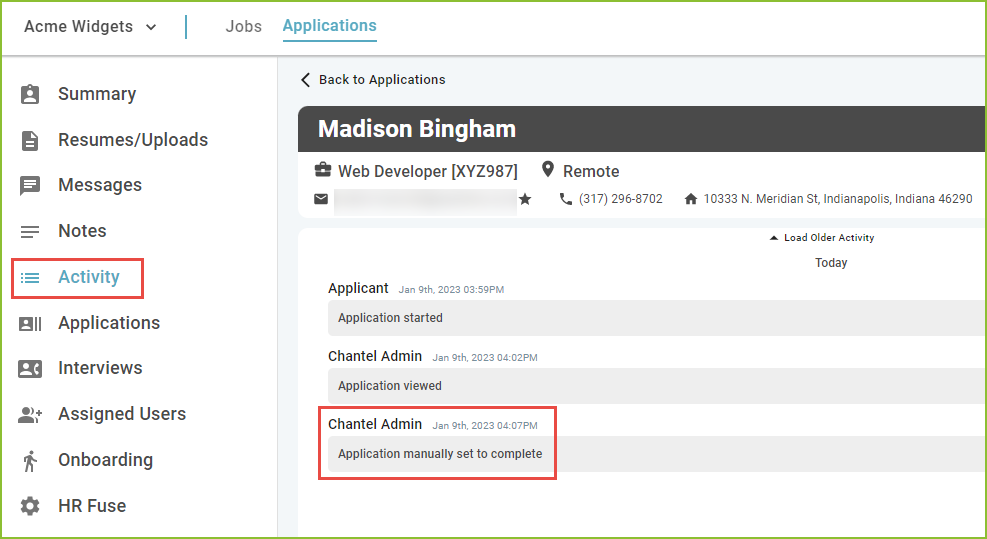
Task: Click the Interviews video-person icon
Action: tap(30, 369)
